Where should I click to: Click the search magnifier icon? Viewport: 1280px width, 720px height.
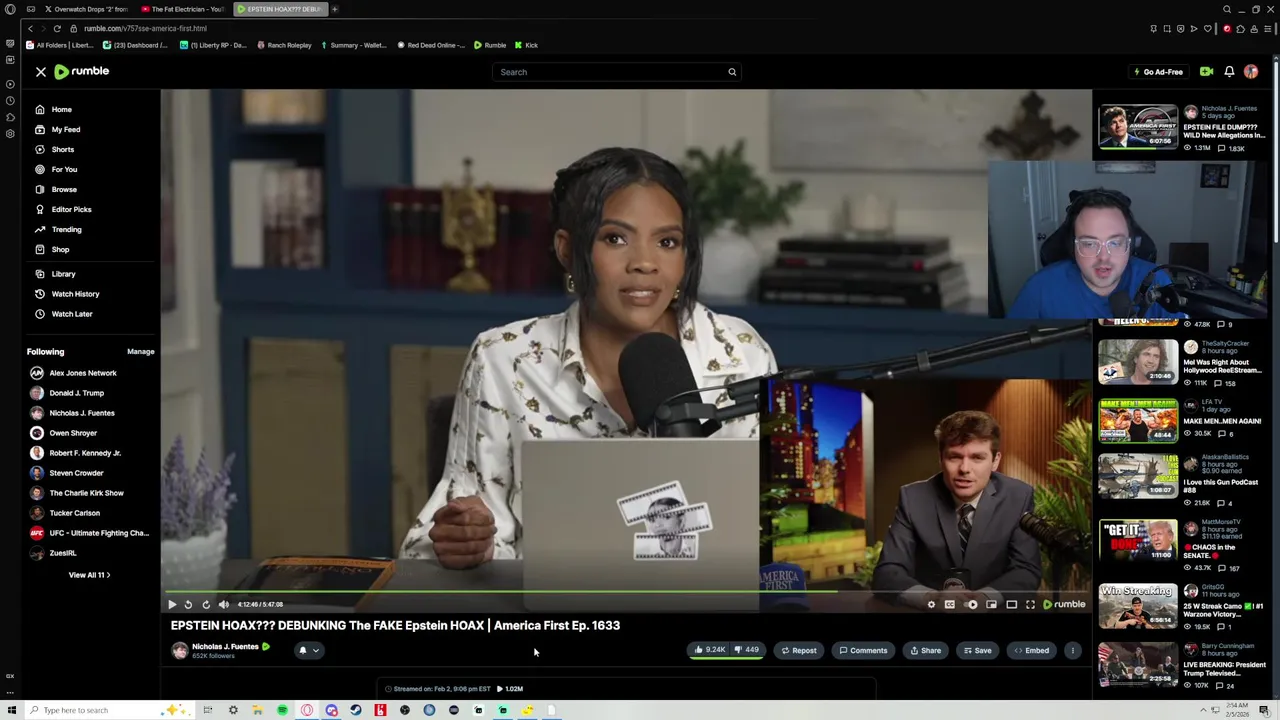pyautogui.click(x=732, y=72)
